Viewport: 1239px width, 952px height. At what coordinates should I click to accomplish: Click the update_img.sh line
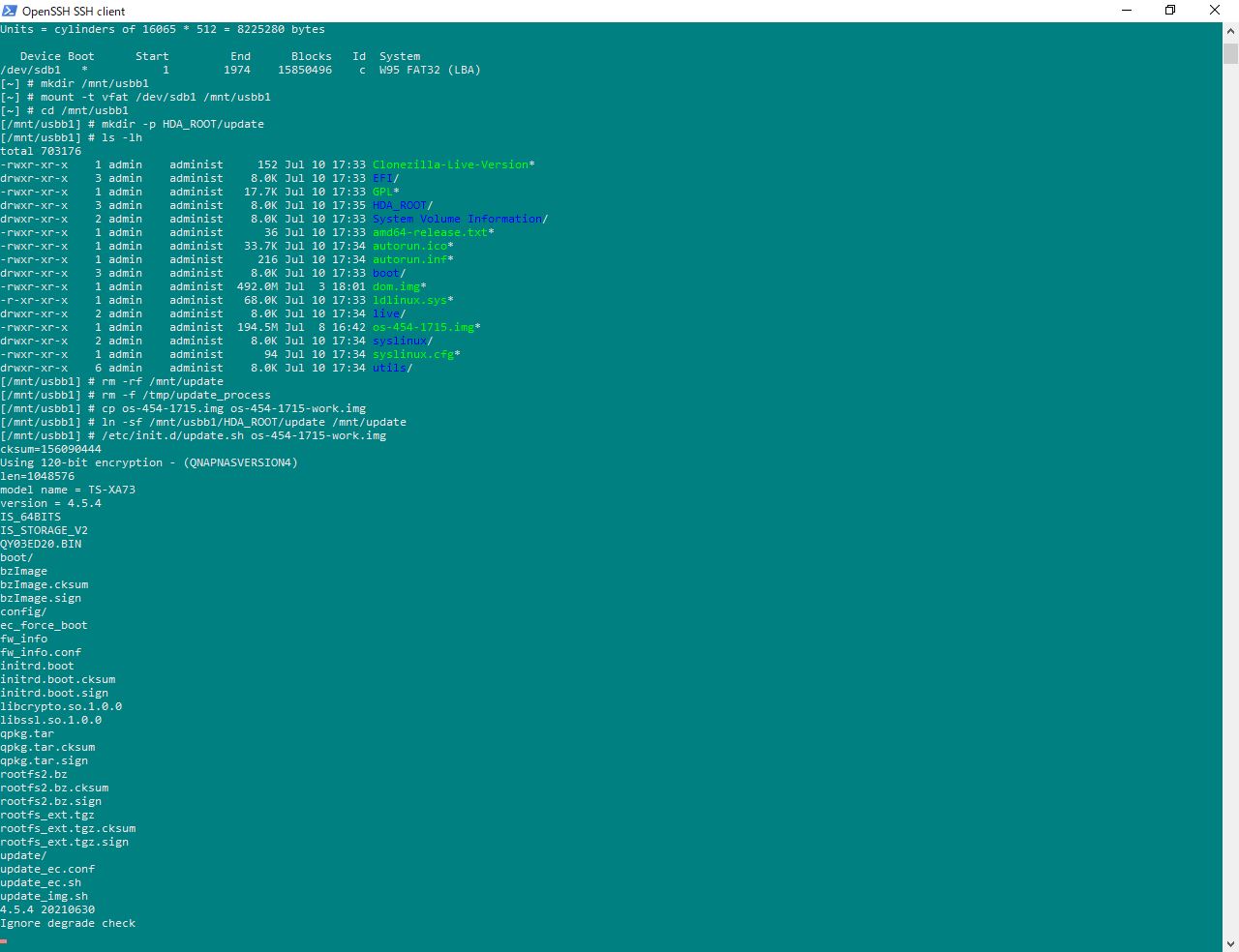point(44,896)
